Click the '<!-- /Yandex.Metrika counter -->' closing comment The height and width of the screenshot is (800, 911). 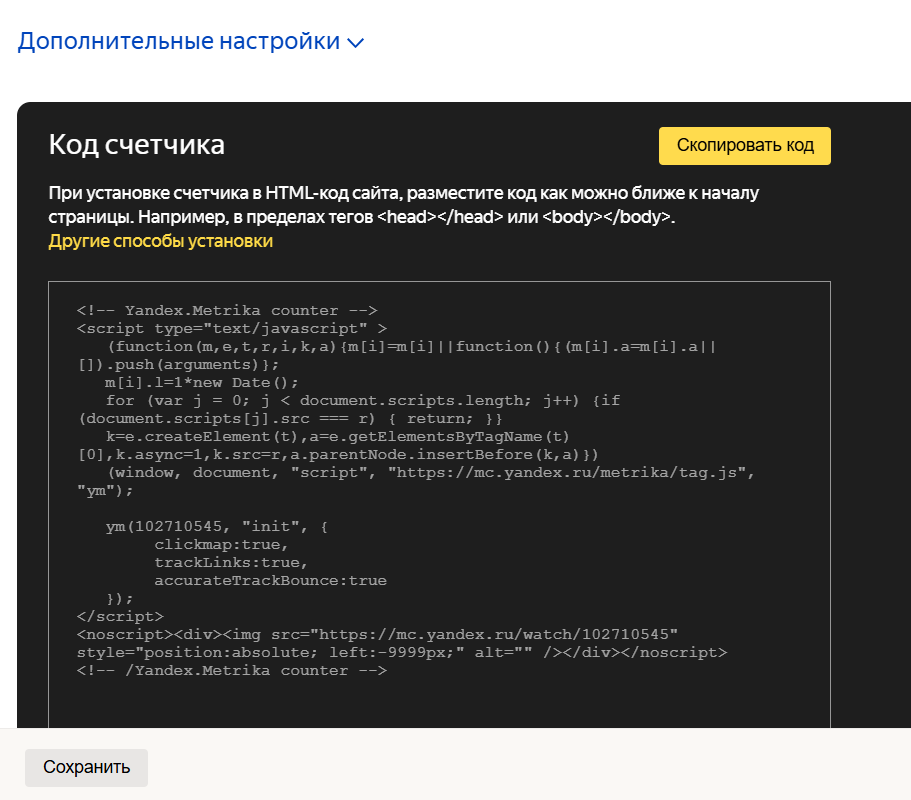tap(232, 670)
